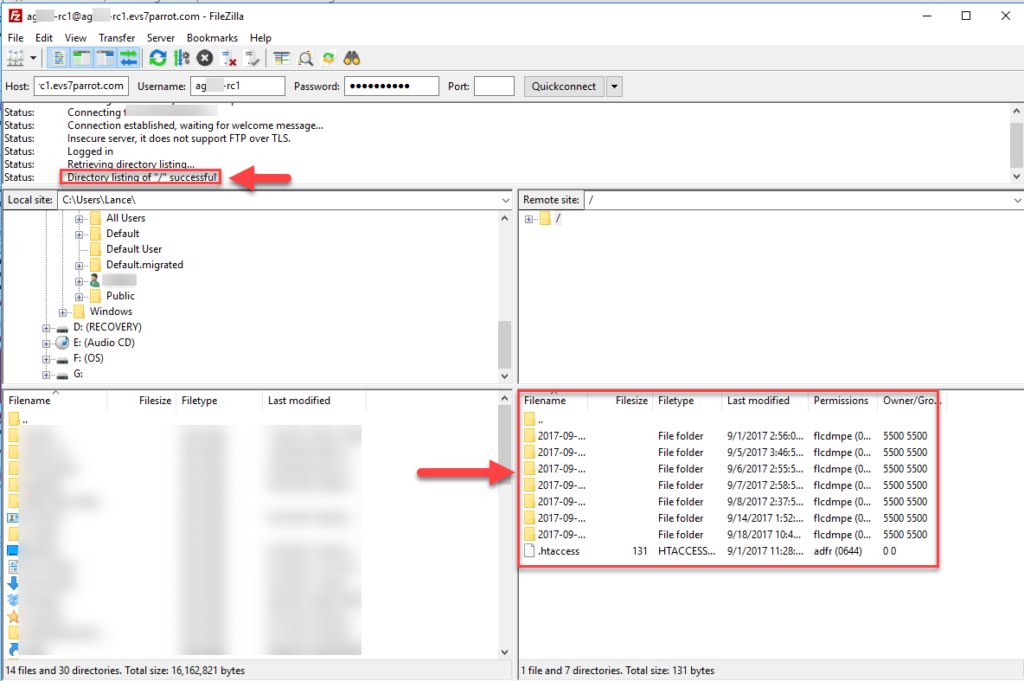The image size is (1024, 681).
Task: Toggle processing of the transfer queue
Action: tap(182, 59)
